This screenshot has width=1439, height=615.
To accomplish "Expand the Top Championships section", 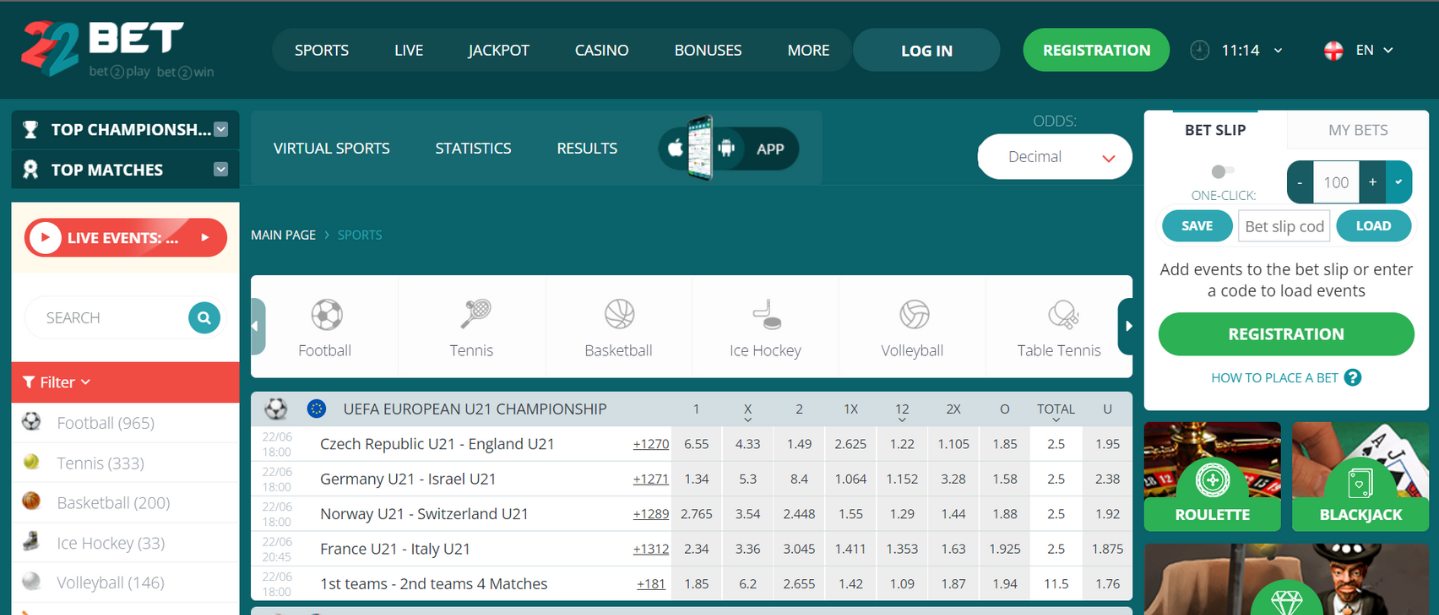I will (221, 129).
